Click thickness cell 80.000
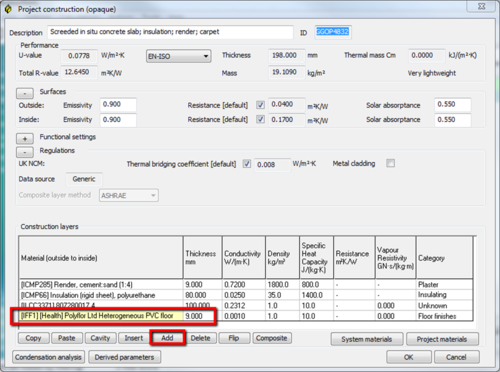The width and height of the screenshot is (500, 372). (202, 295)
